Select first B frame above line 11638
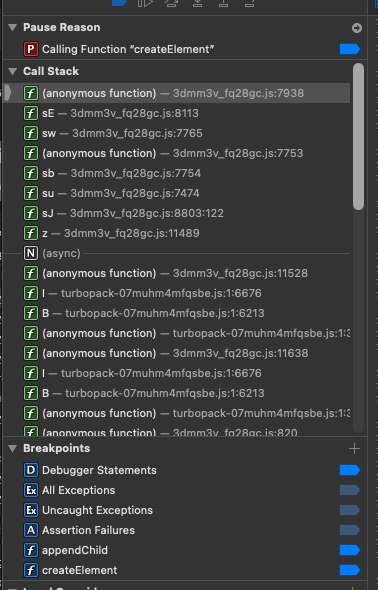The width and height of the screenshot is (378, 590). (177, 313)
